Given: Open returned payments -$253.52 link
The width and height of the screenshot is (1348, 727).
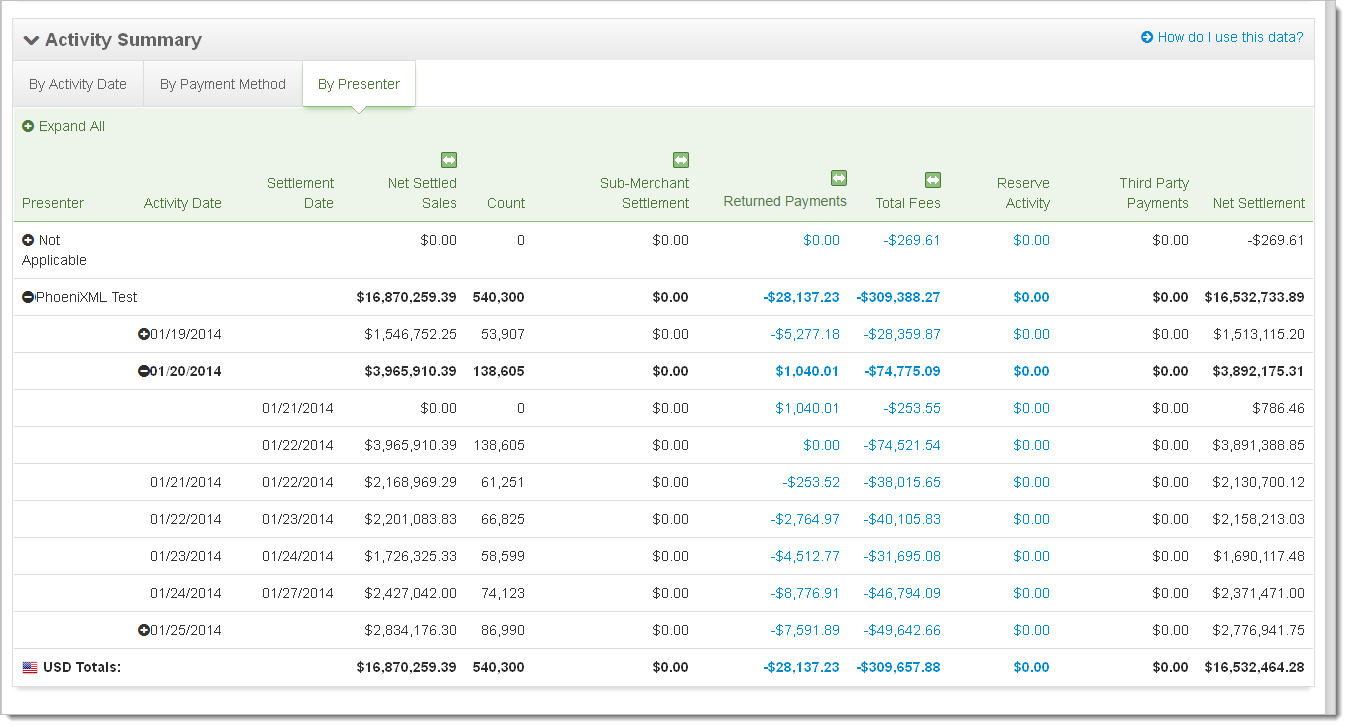Looking at the screenshot, I should (x=811, y=482).
